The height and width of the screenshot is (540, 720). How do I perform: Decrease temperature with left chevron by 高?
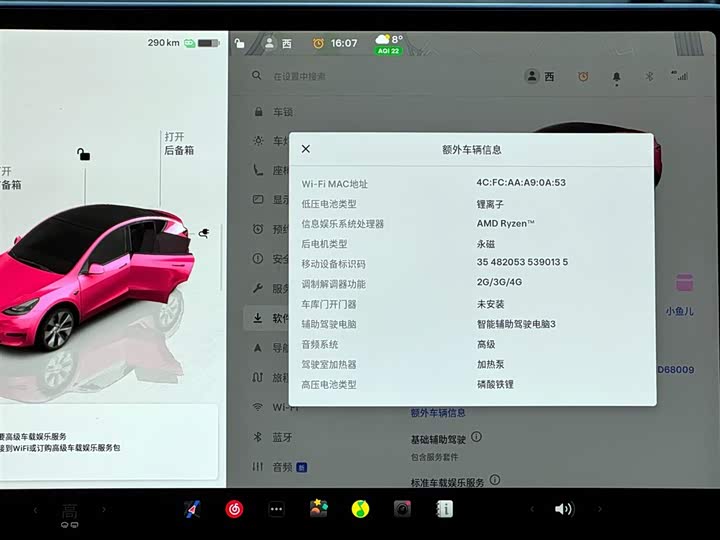(35, 510)
